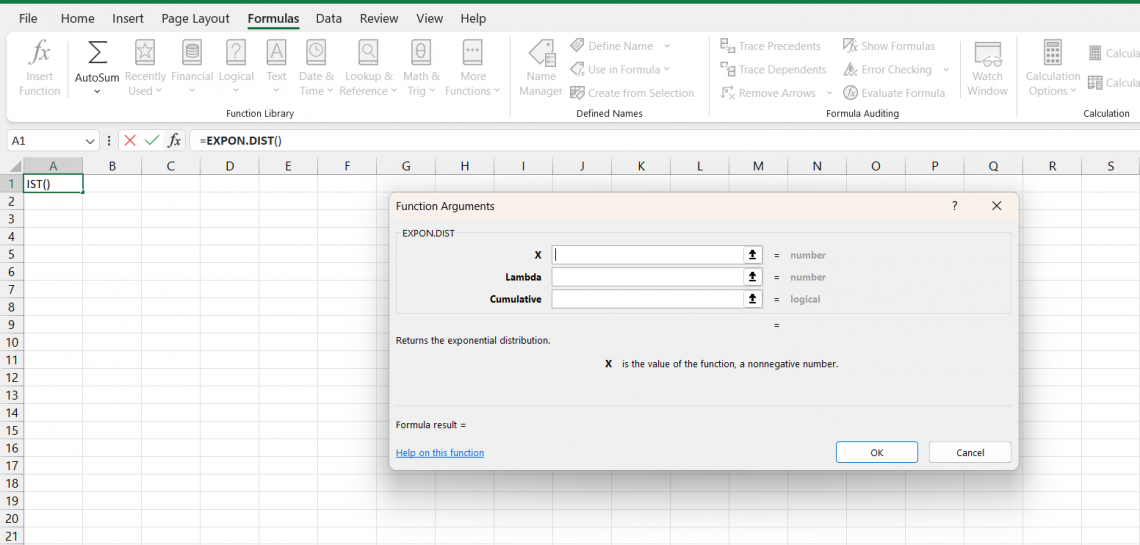The width and height of the screenshot is (1140, 545).
Task: Expand the Define Name dropdown arrow
Action: 667,46
